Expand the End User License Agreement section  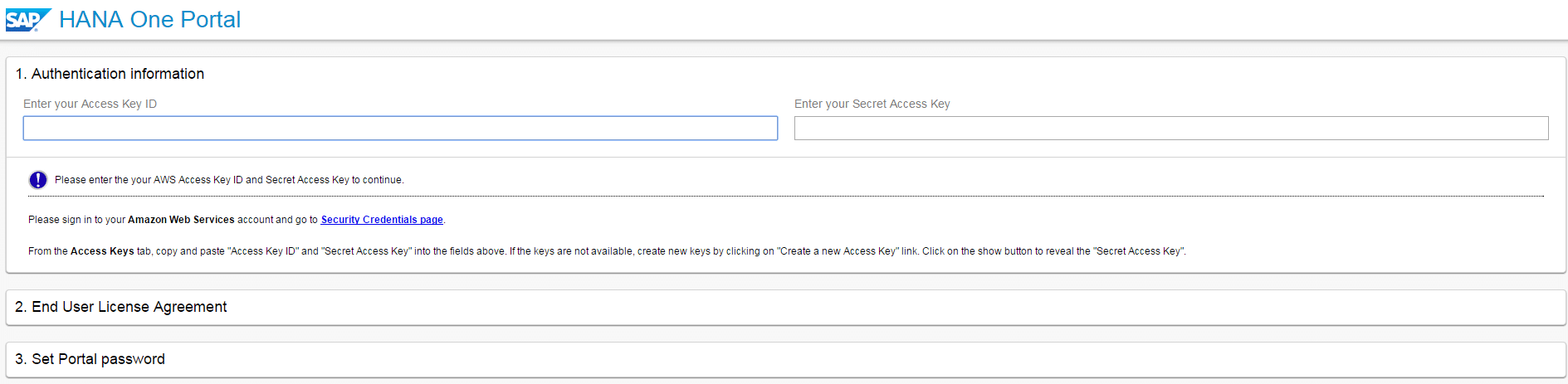129,307
